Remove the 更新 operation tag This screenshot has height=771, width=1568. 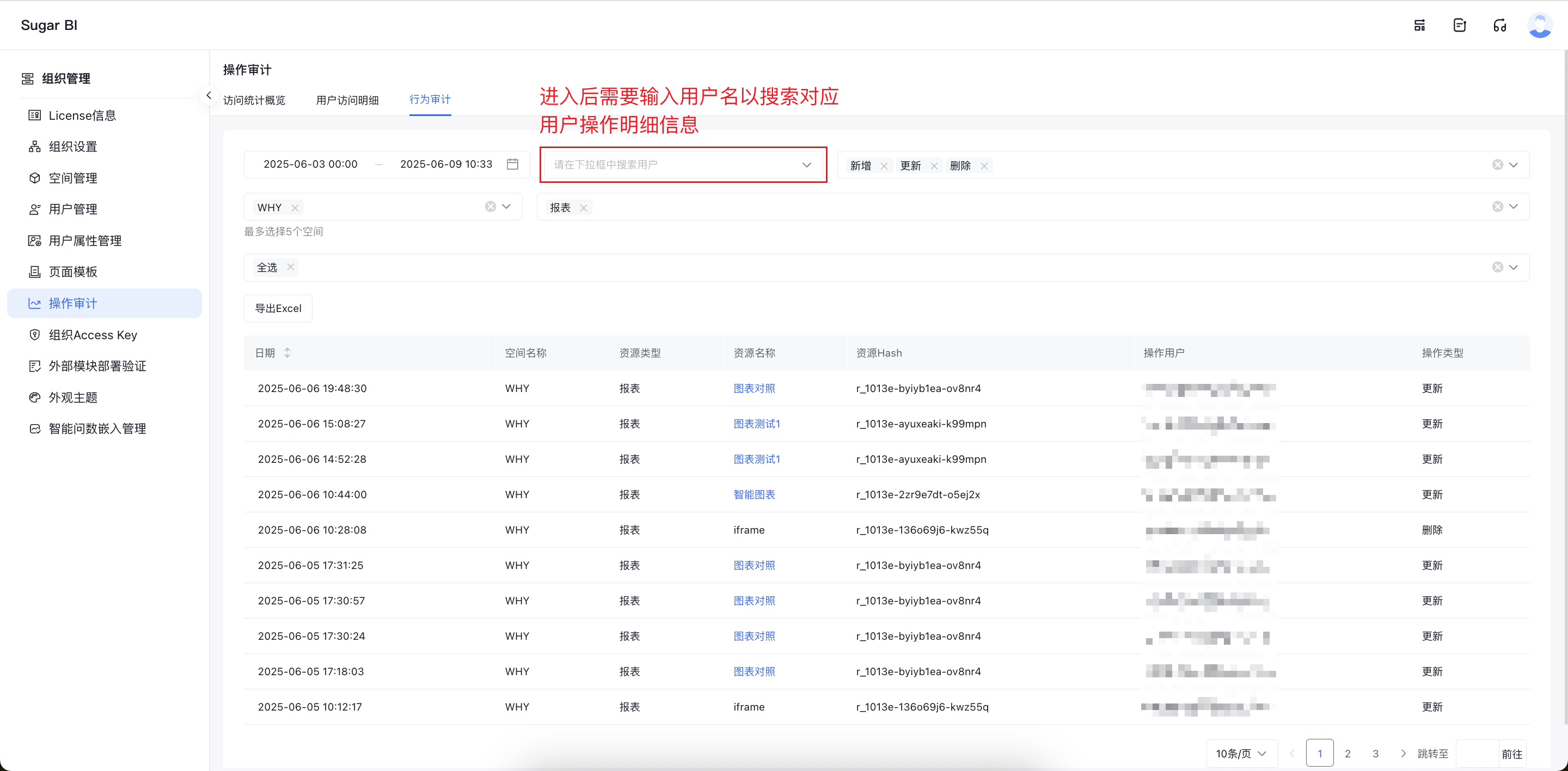(934, 166)
